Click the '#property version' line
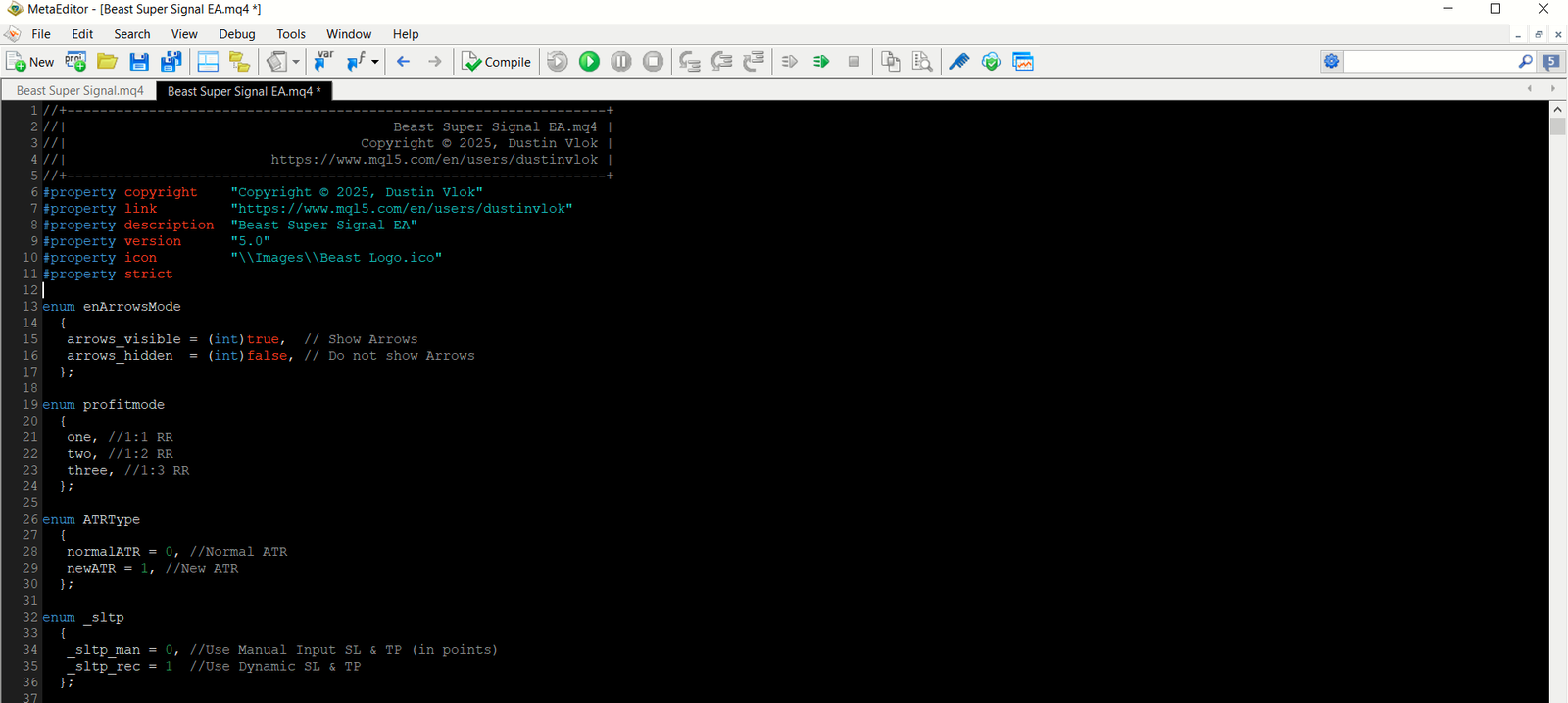 tap(157, 241)
